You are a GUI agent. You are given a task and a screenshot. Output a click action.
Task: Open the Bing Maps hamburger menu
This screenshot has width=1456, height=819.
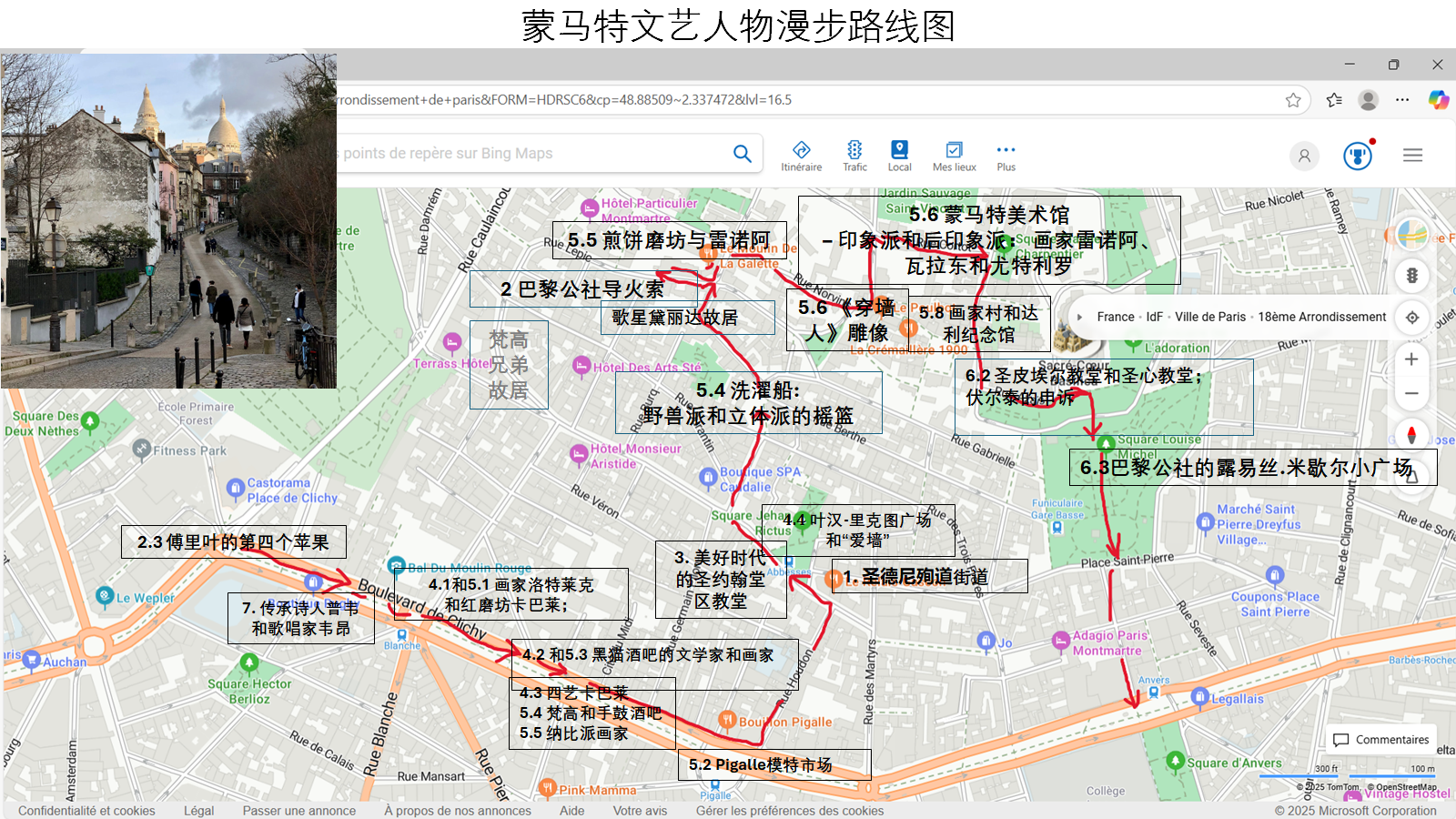[x=1412, y=156]
